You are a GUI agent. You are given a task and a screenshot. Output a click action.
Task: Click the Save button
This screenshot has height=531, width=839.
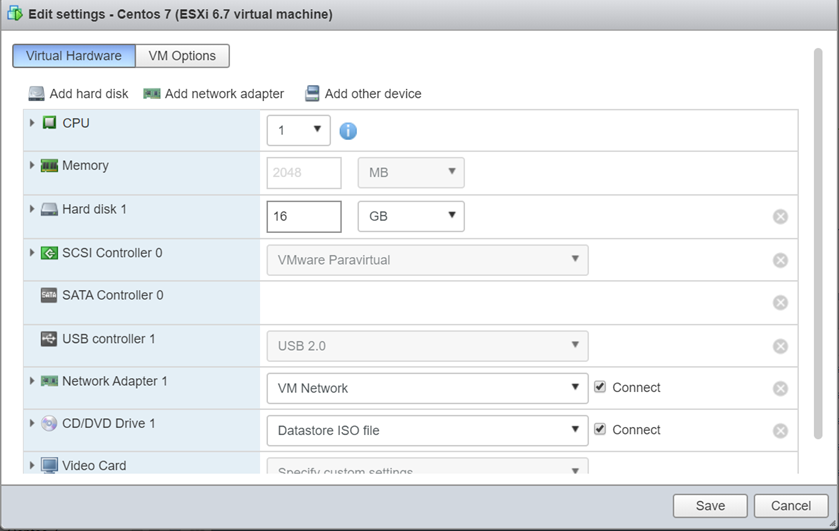[x=710, y=506]
